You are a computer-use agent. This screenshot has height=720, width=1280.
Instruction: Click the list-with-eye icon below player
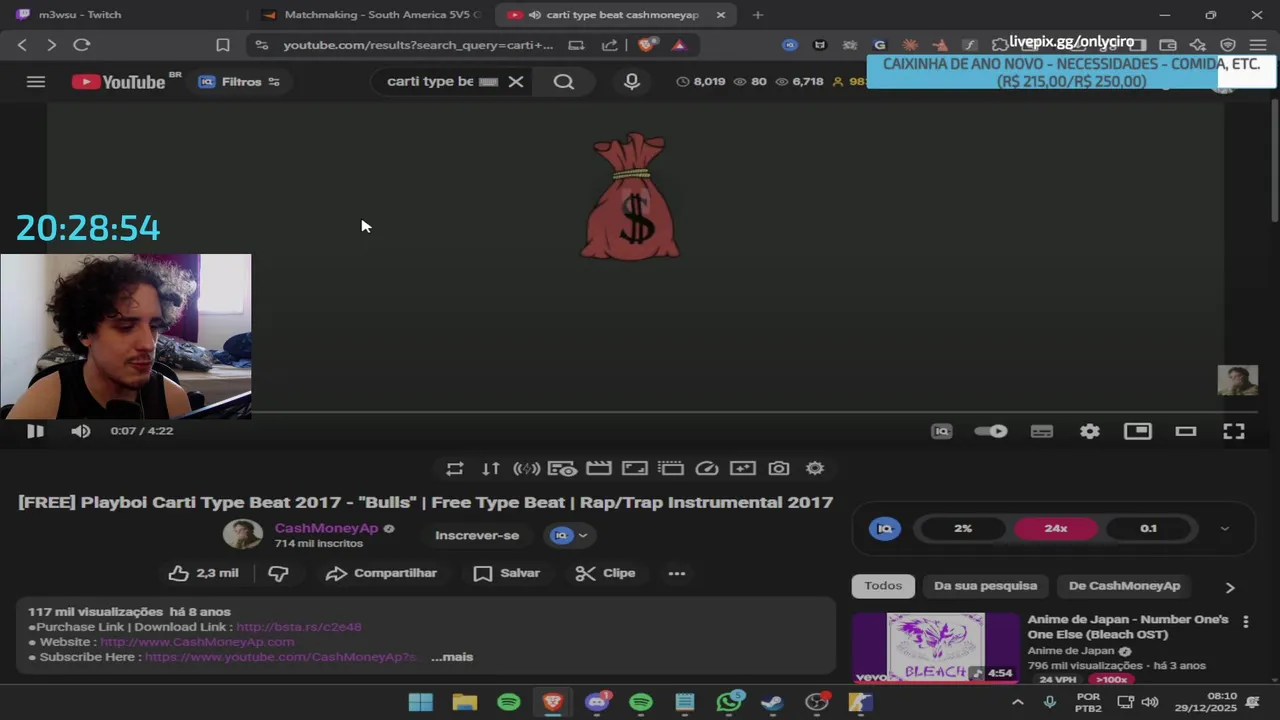tap(562, 468)
